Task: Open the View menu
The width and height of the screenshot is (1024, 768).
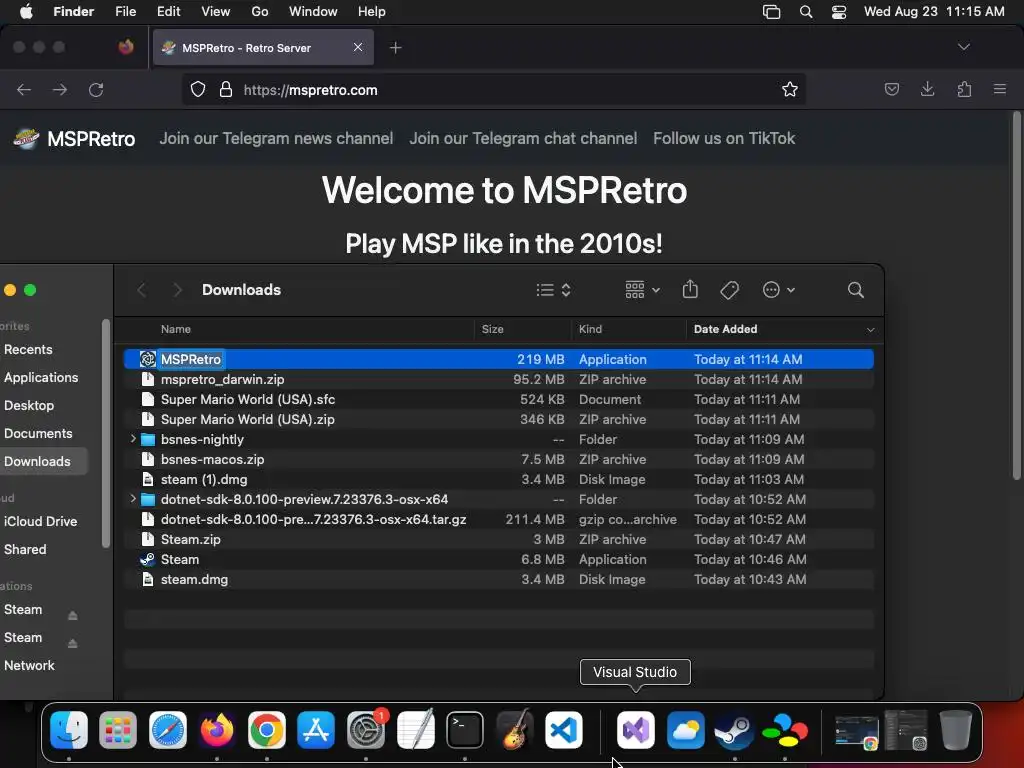Action: click(x=216, y=12)
